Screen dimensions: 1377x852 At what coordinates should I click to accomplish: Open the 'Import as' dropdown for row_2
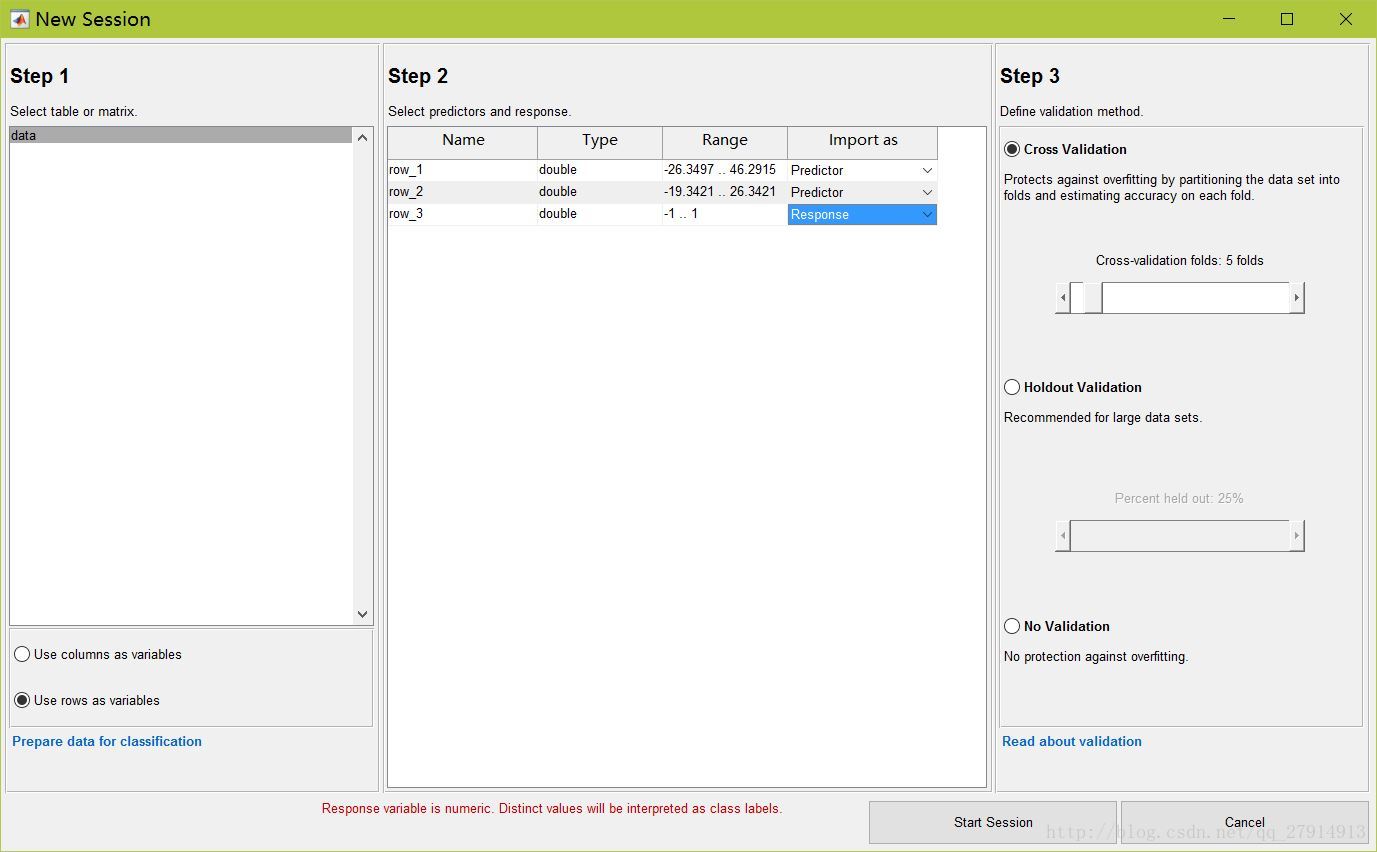click(862, 192)
